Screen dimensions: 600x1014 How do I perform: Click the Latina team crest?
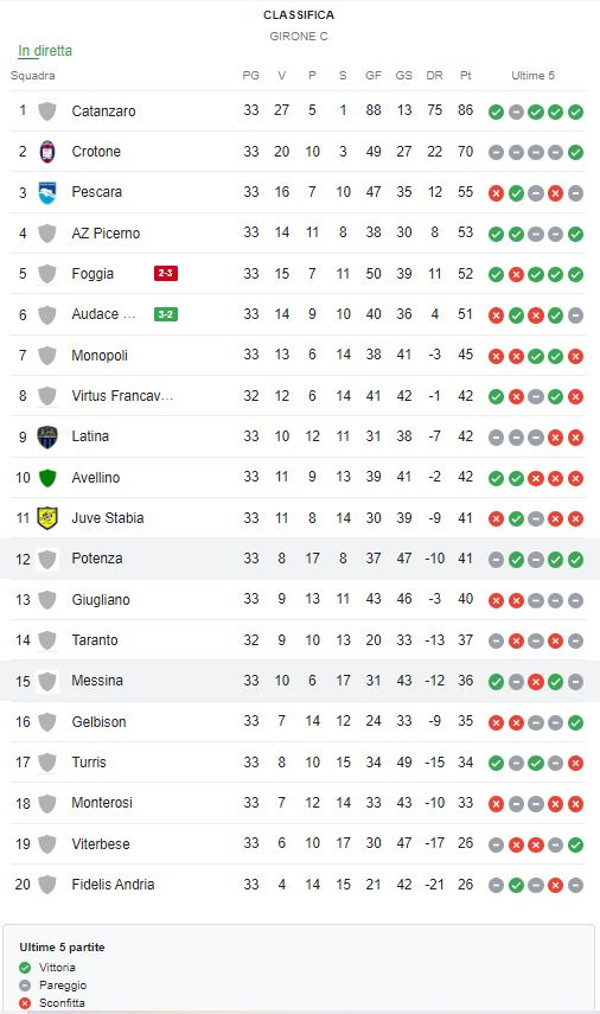[47, 436]
